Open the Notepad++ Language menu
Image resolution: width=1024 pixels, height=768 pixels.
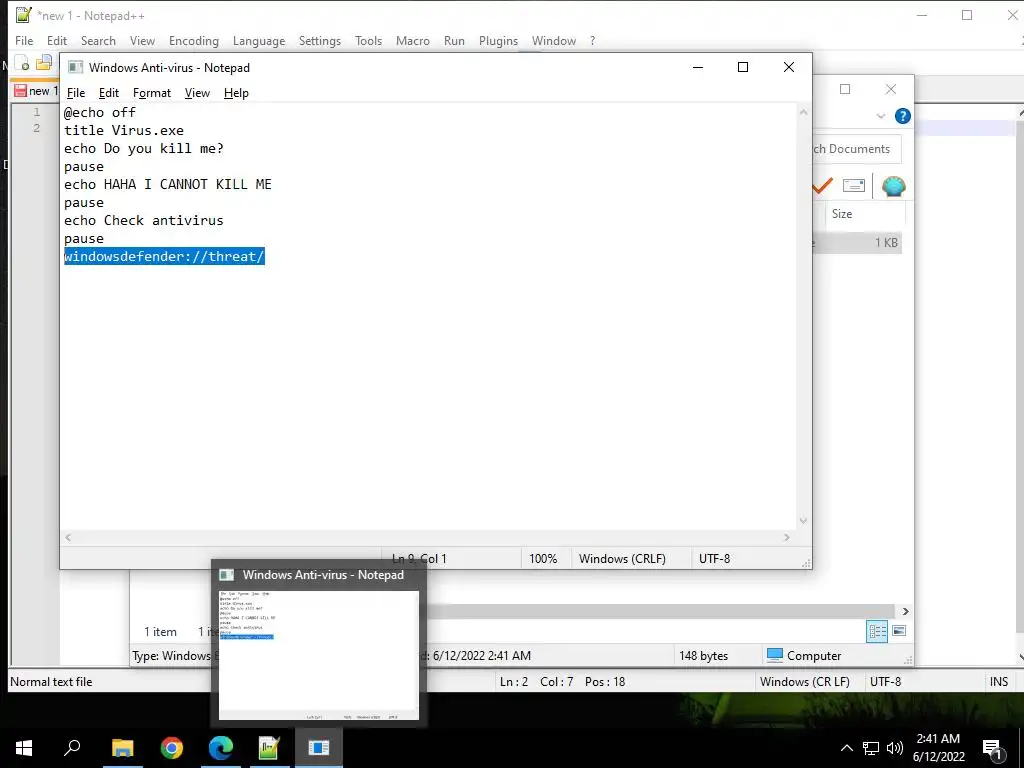[259, 40]
